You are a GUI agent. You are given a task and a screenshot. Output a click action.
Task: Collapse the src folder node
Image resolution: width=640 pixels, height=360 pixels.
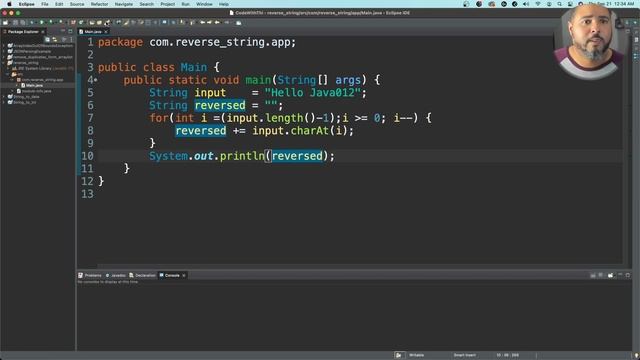[x=7, y=74]
